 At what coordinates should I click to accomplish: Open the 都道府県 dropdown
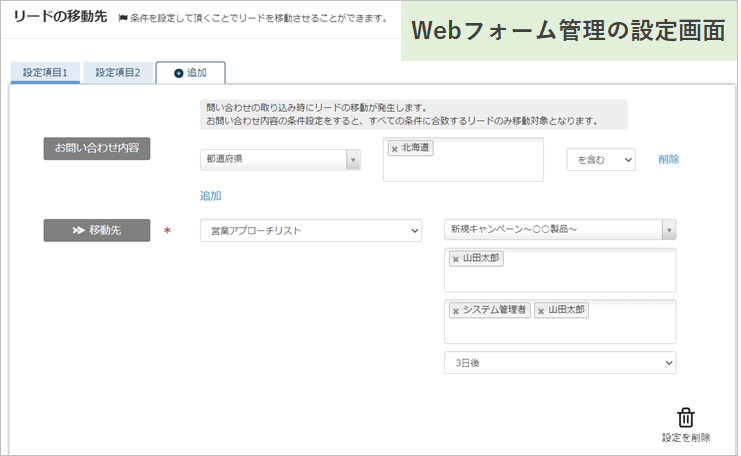coord(280,160)
